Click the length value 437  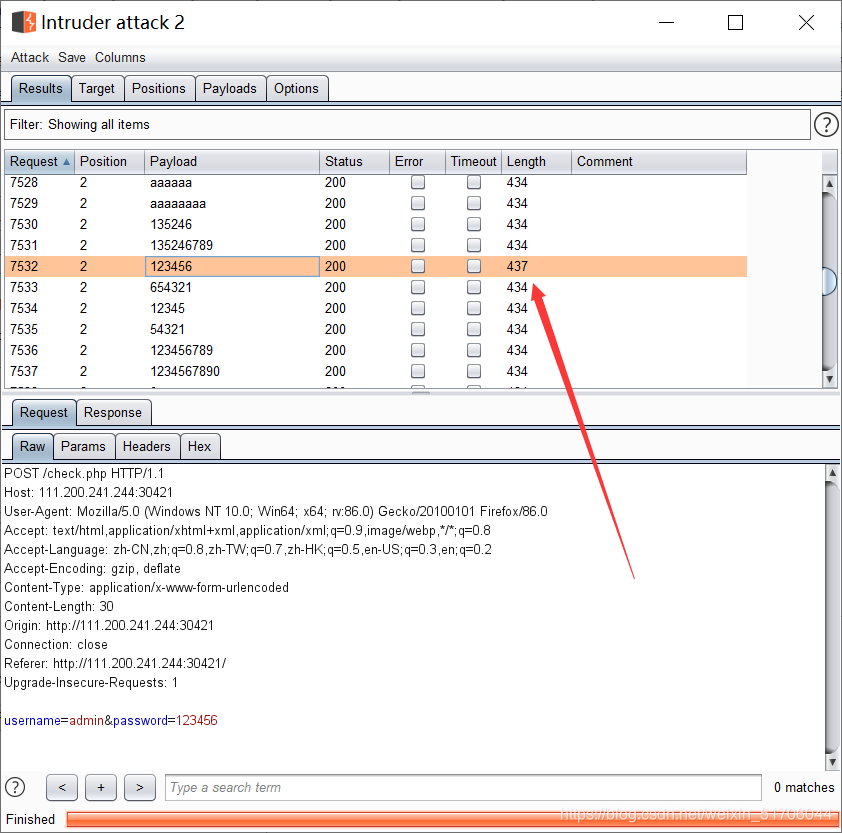517,266
